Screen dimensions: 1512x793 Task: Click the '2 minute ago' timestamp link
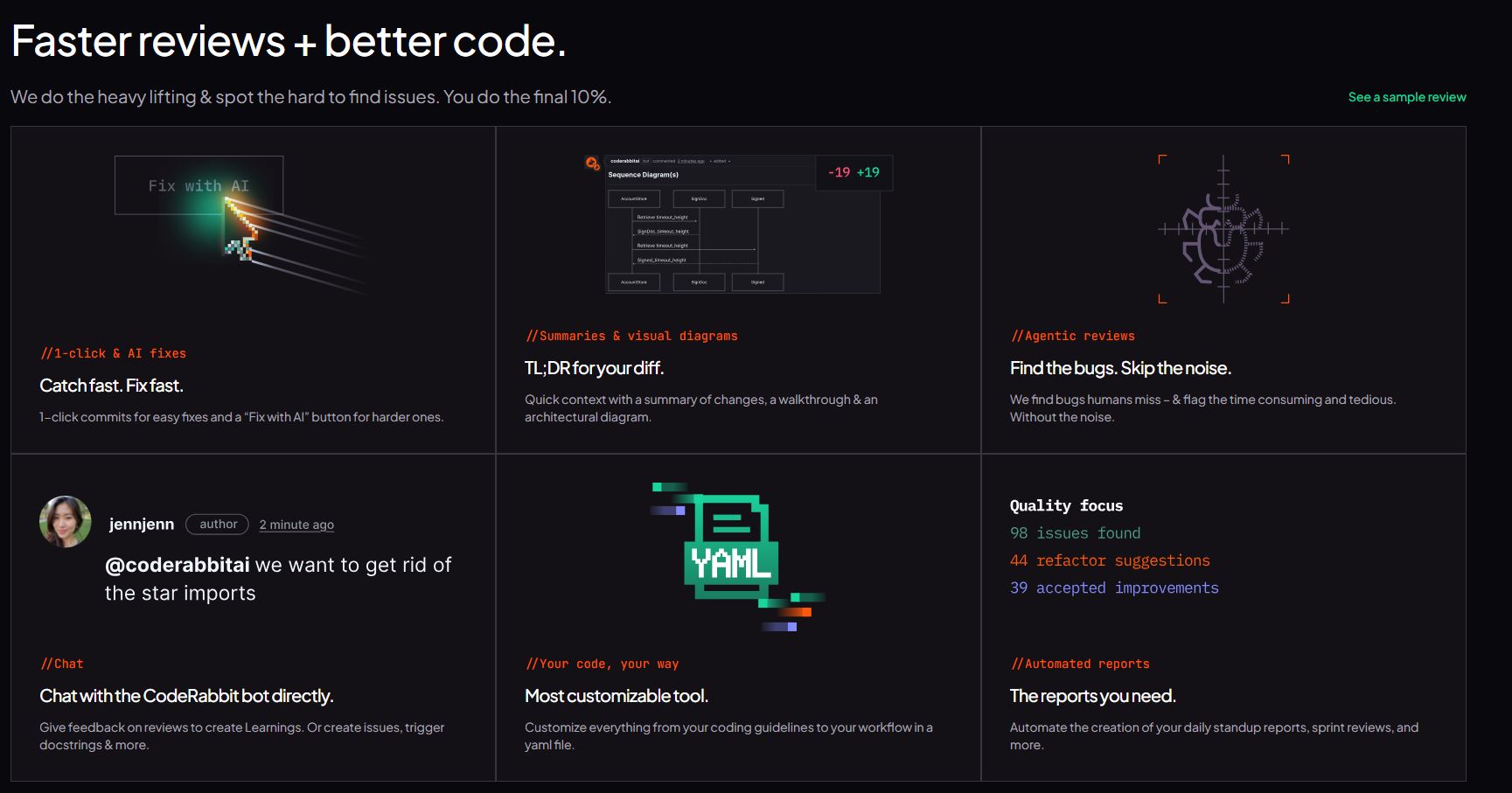296,525
